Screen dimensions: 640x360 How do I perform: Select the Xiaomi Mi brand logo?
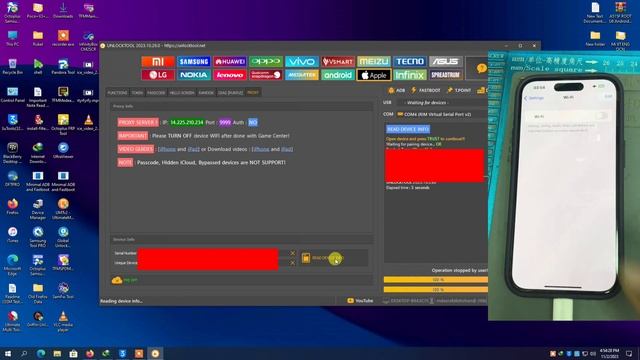pos(158,62)
